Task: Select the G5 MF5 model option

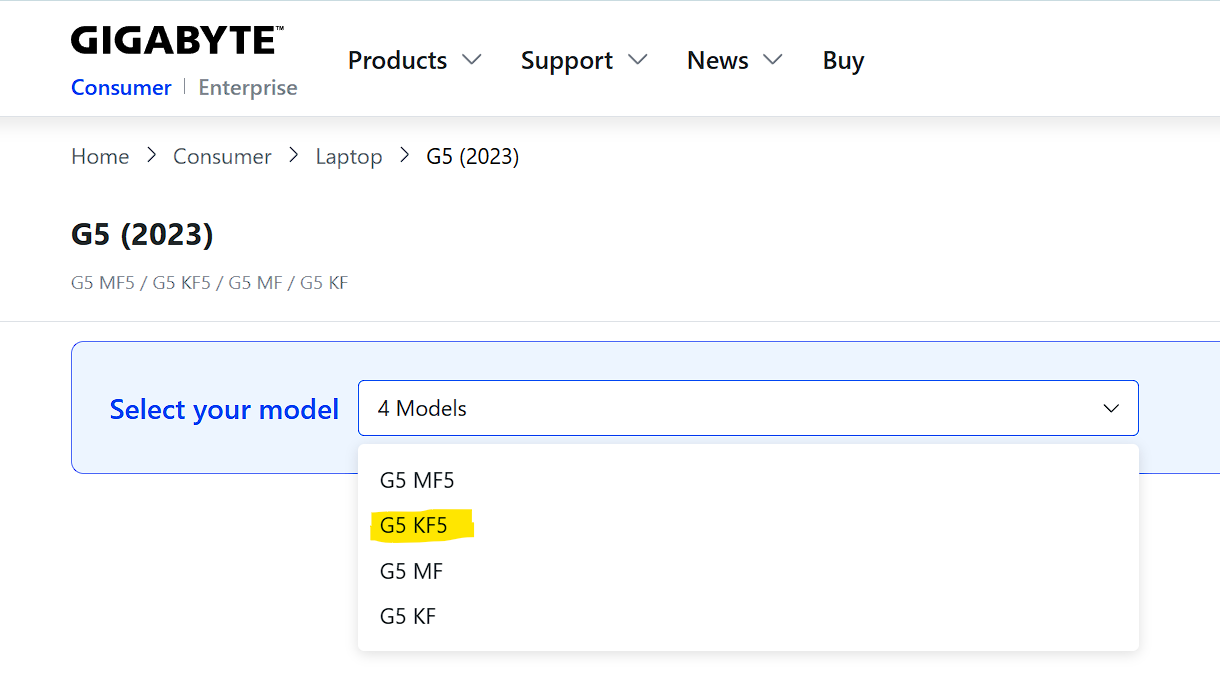Action: (417, 481)
